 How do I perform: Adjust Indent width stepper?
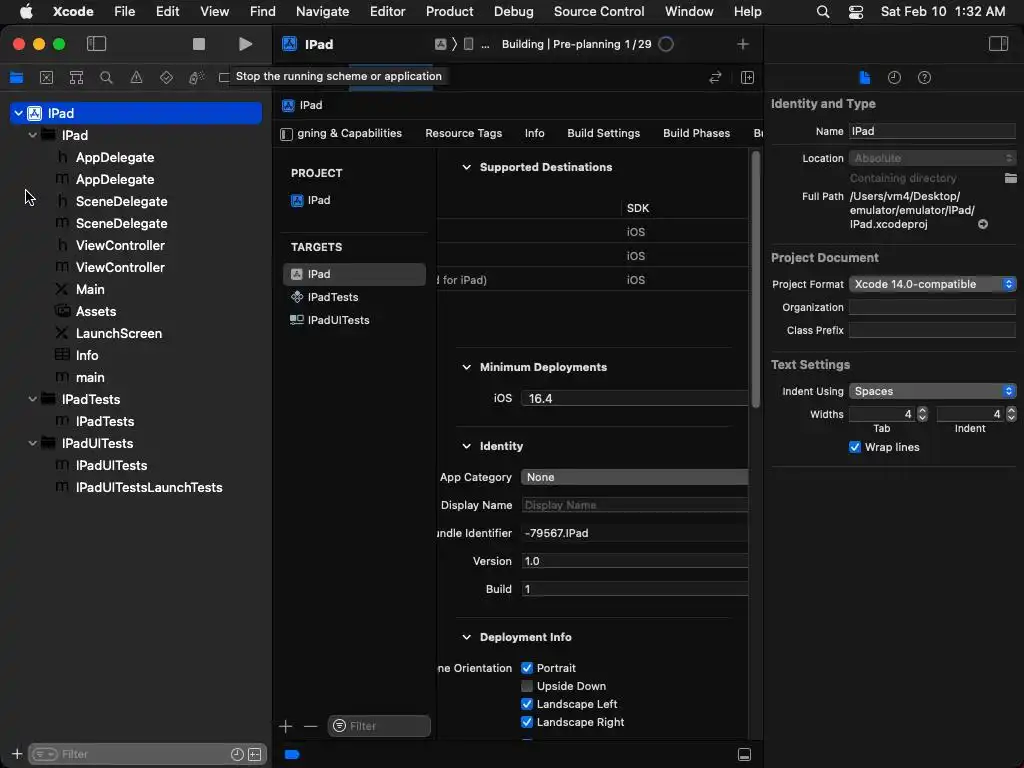[x=1011, y=414]
